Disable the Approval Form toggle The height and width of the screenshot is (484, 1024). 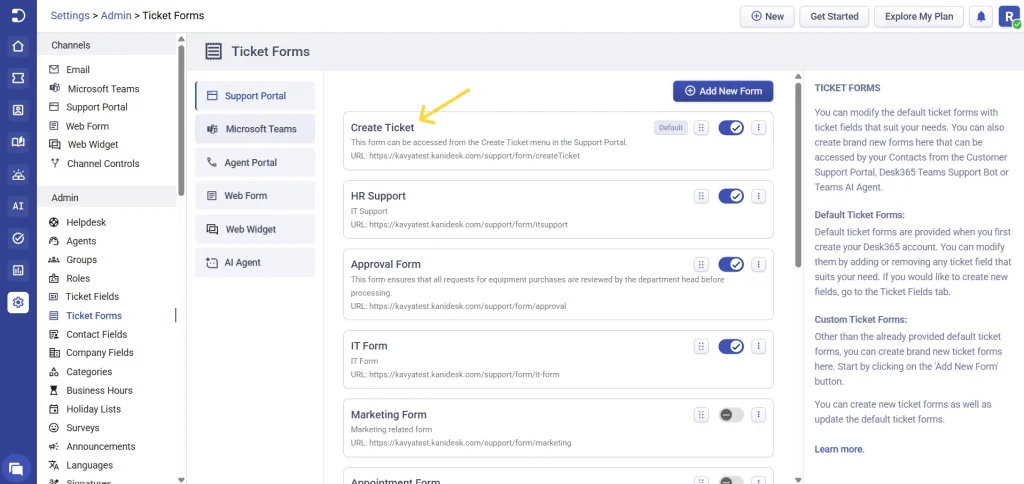tap(731, 265)
